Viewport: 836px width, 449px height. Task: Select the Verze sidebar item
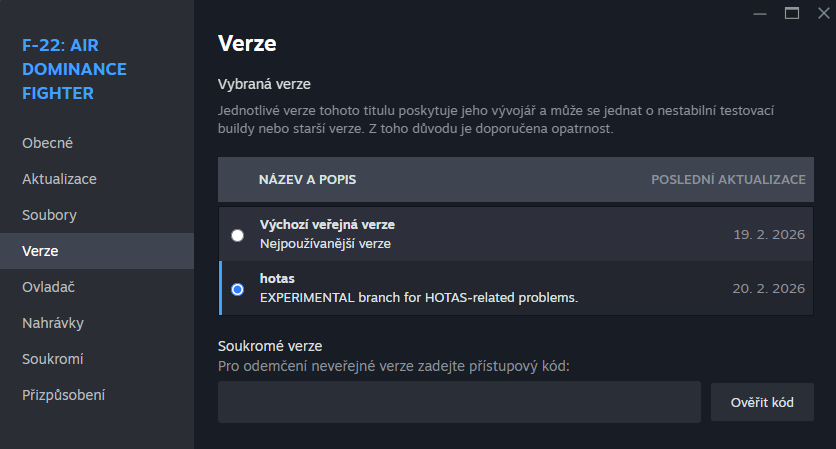coord(40,251)
